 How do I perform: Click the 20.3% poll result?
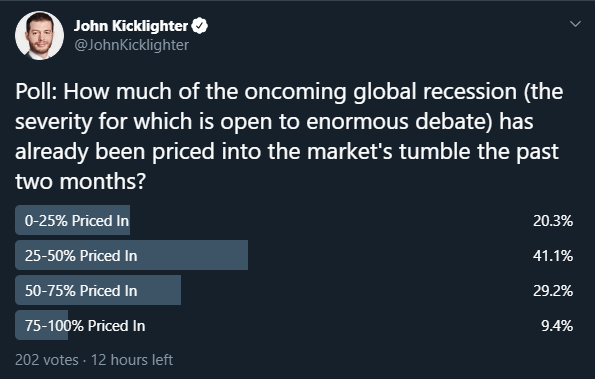553,221
